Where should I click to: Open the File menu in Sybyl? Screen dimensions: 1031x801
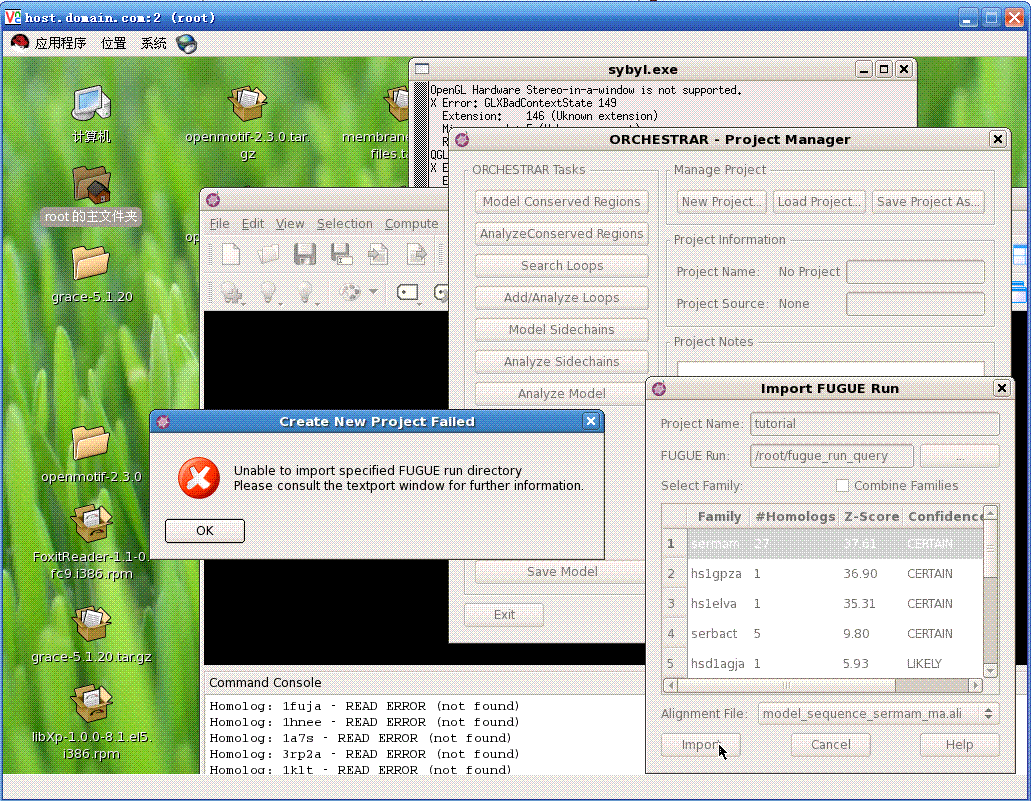point(220,224)
